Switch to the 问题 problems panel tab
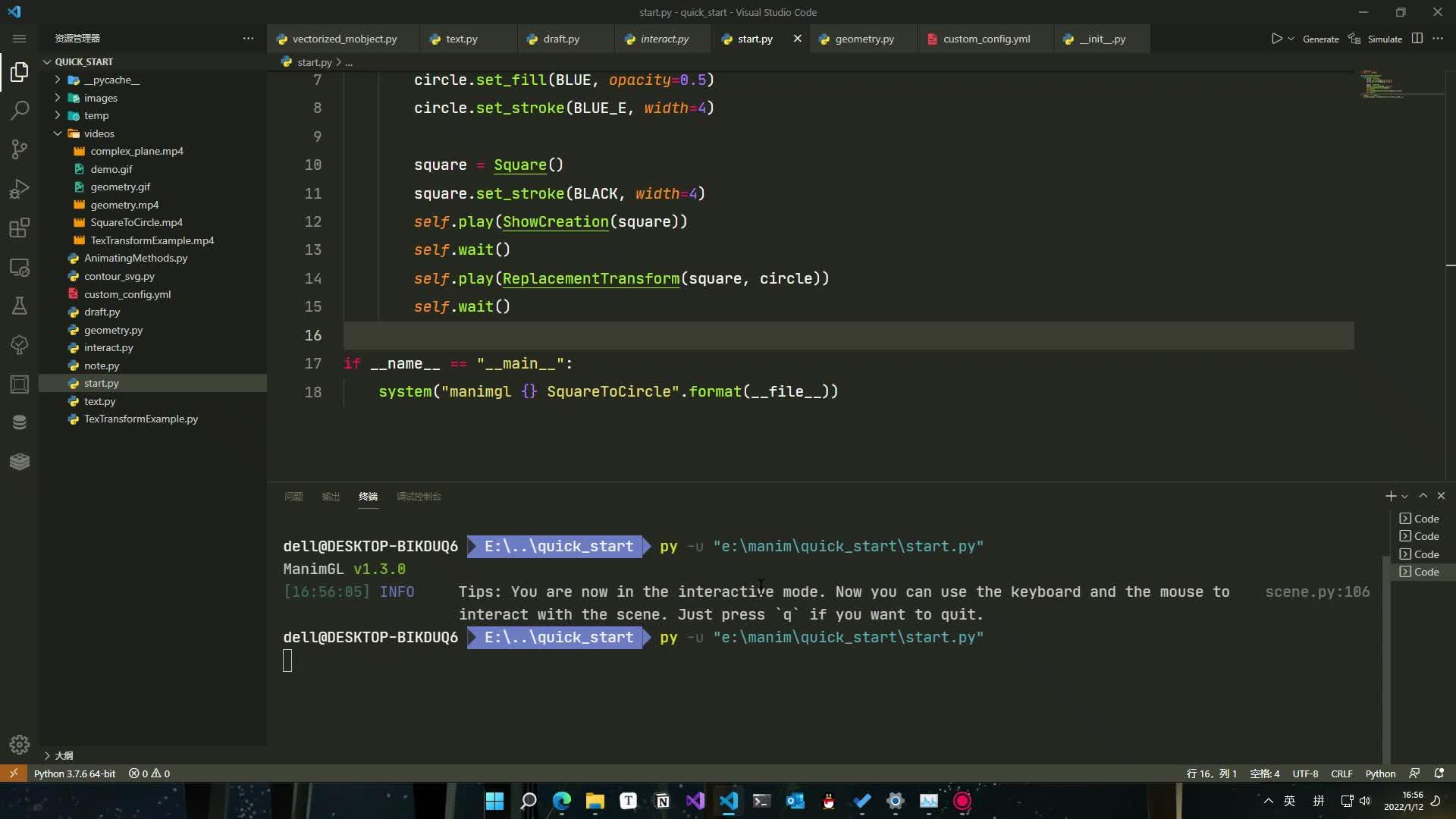Viewport: 1456px width, 819px height. tap(293, 497)
